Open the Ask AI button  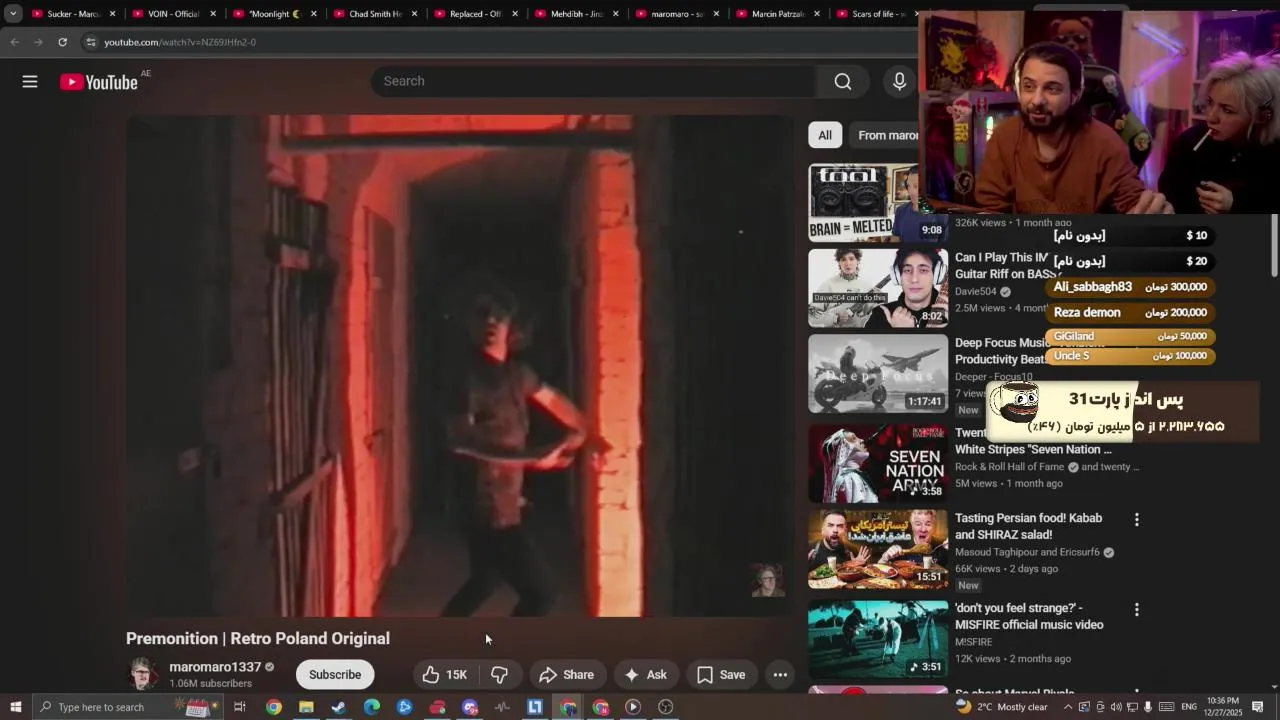pos(645,675)
